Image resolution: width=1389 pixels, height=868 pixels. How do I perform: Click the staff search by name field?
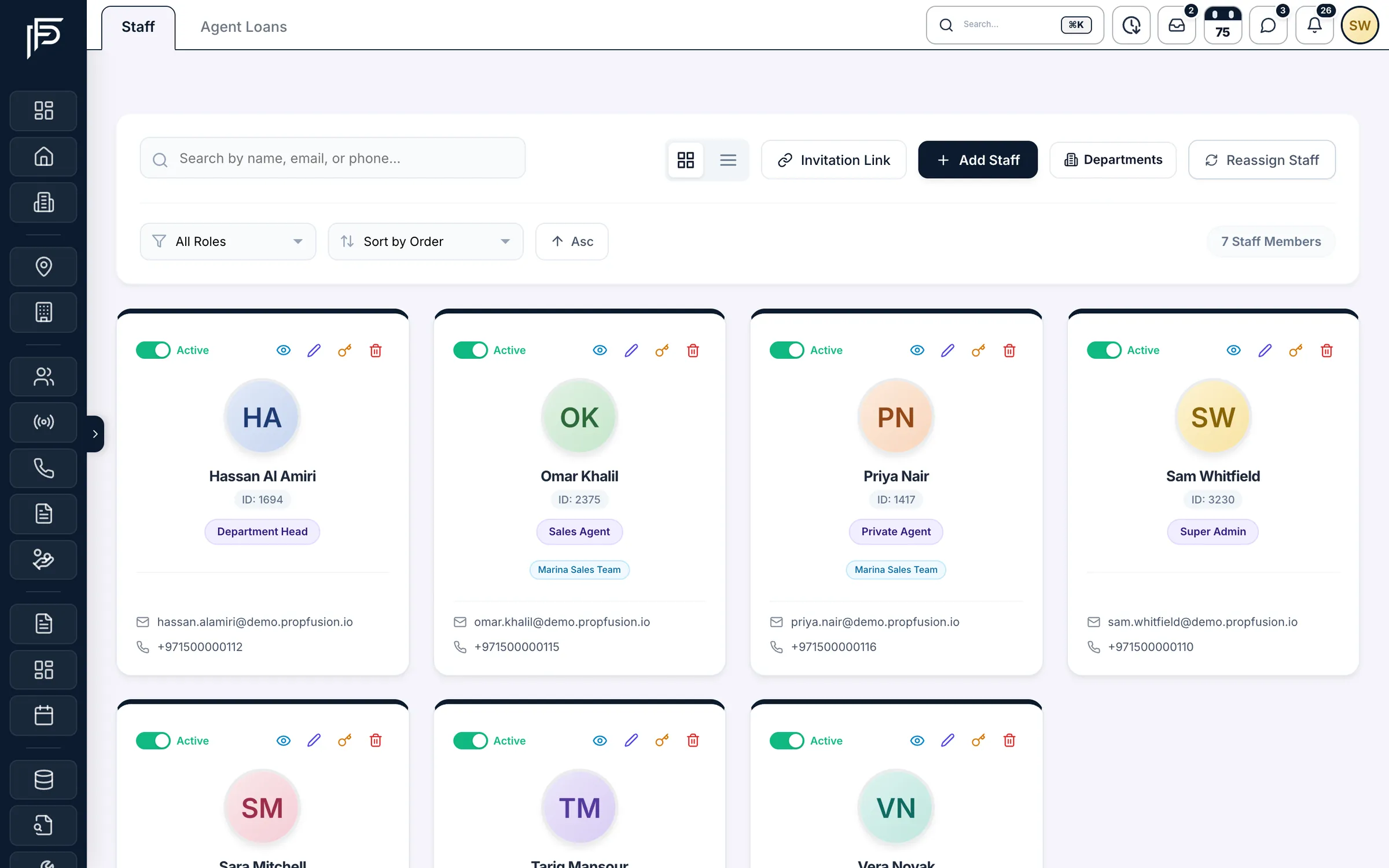[333, 158]
